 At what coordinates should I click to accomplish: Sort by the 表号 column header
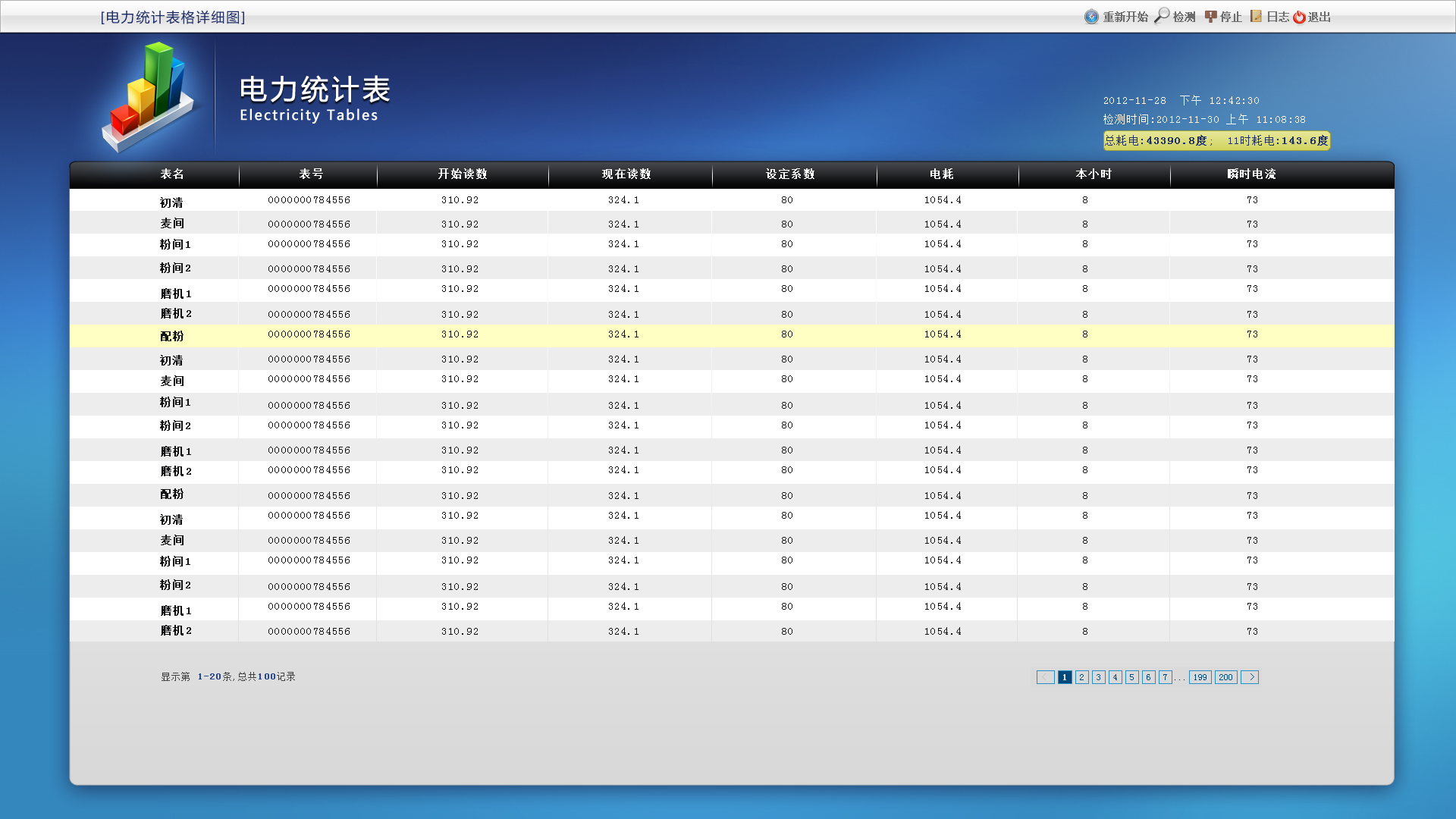311,174
